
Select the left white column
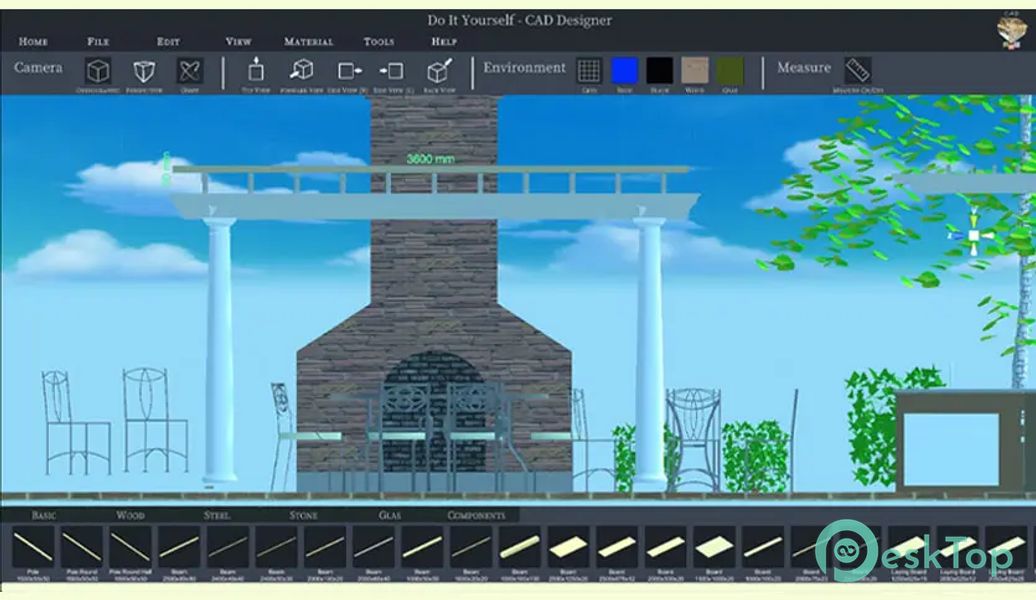click(219, 350)
